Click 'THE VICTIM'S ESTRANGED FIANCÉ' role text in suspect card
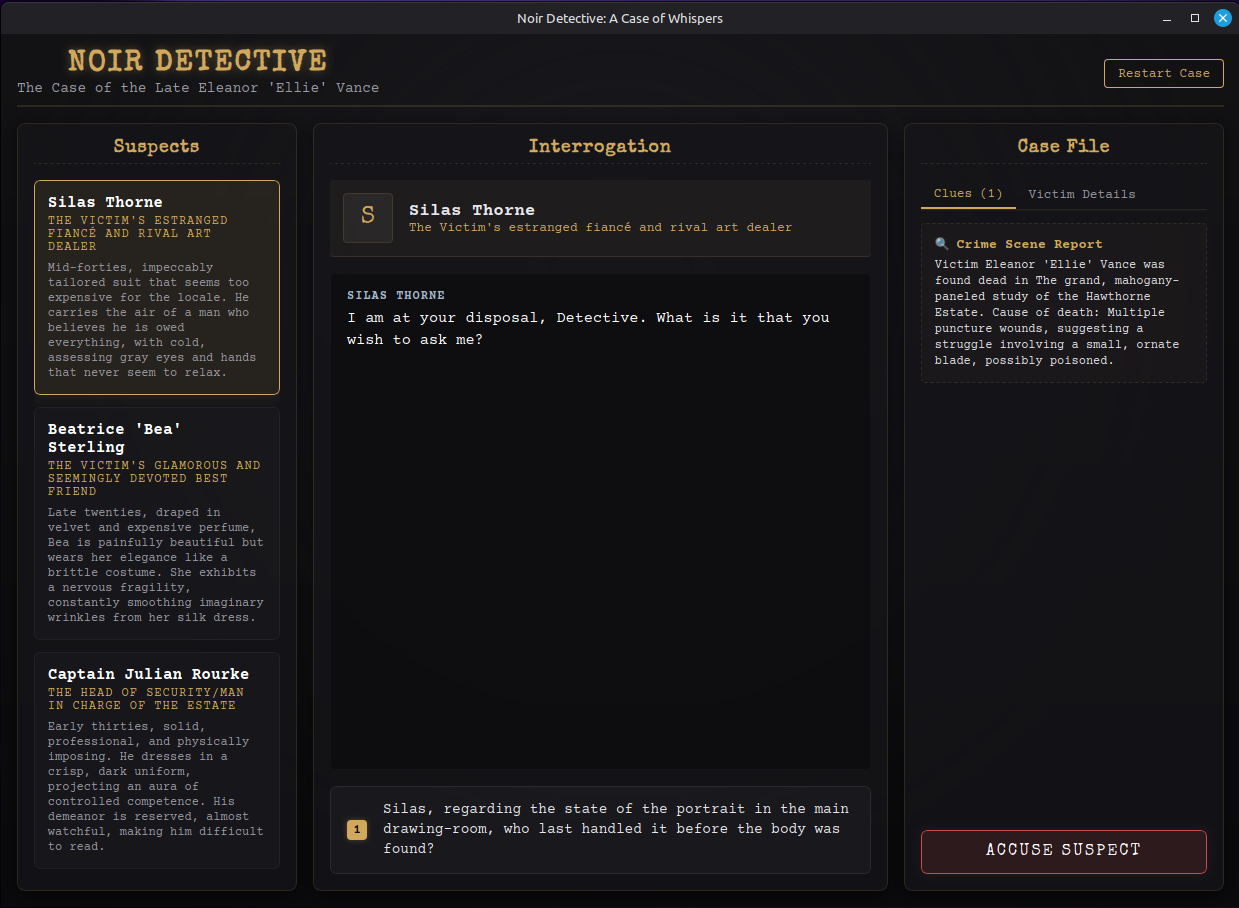Viewport: 1239px width, 908px height. point(138,233)
